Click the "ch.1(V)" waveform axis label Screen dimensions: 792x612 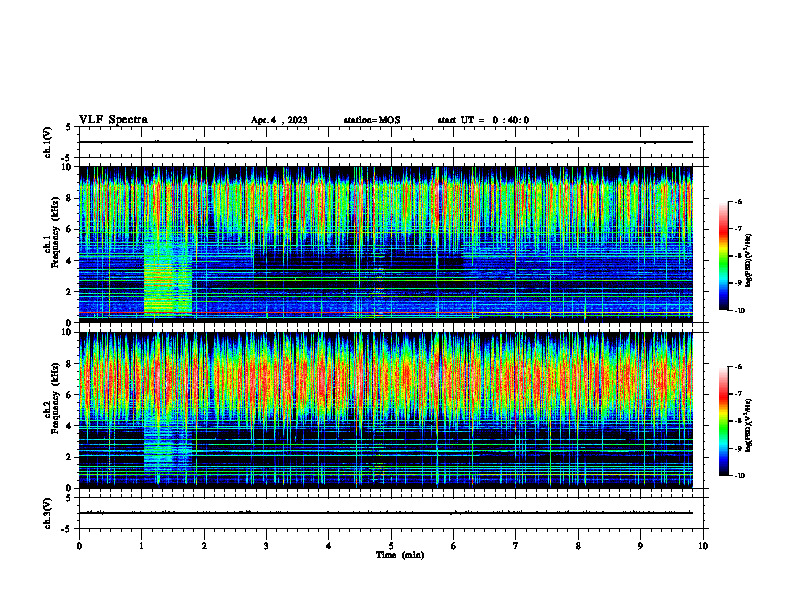point(47,142)
